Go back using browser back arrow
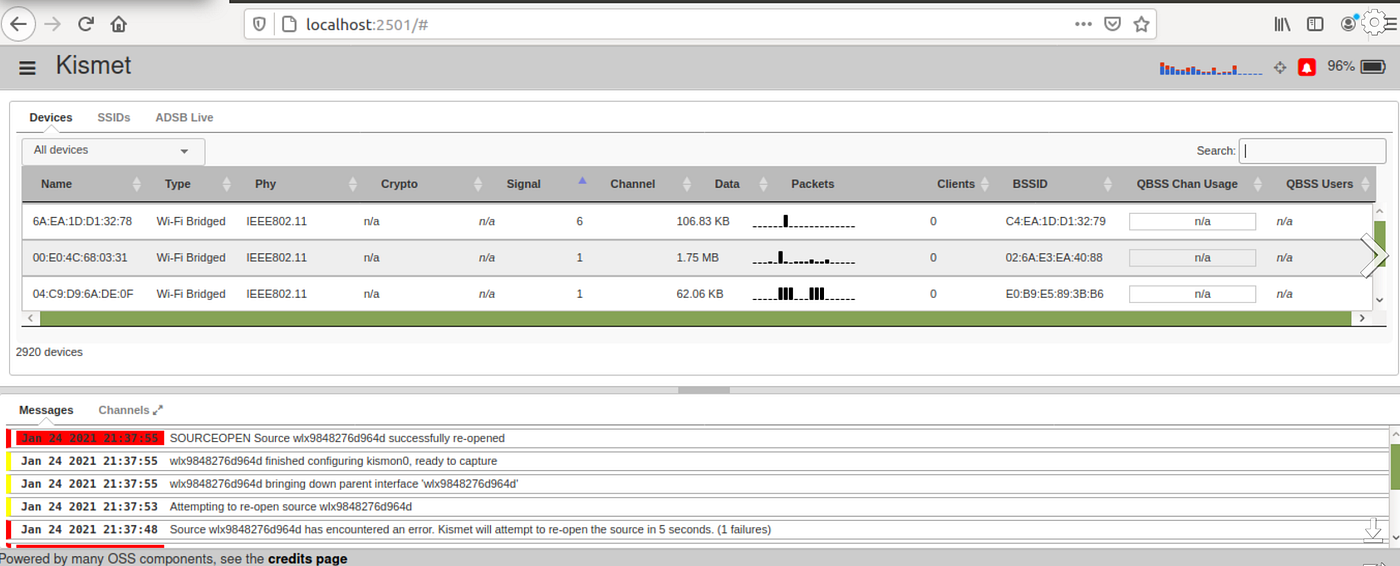Image resolution: width=1400 pixels, height=566 pixels. click(18, 24)
